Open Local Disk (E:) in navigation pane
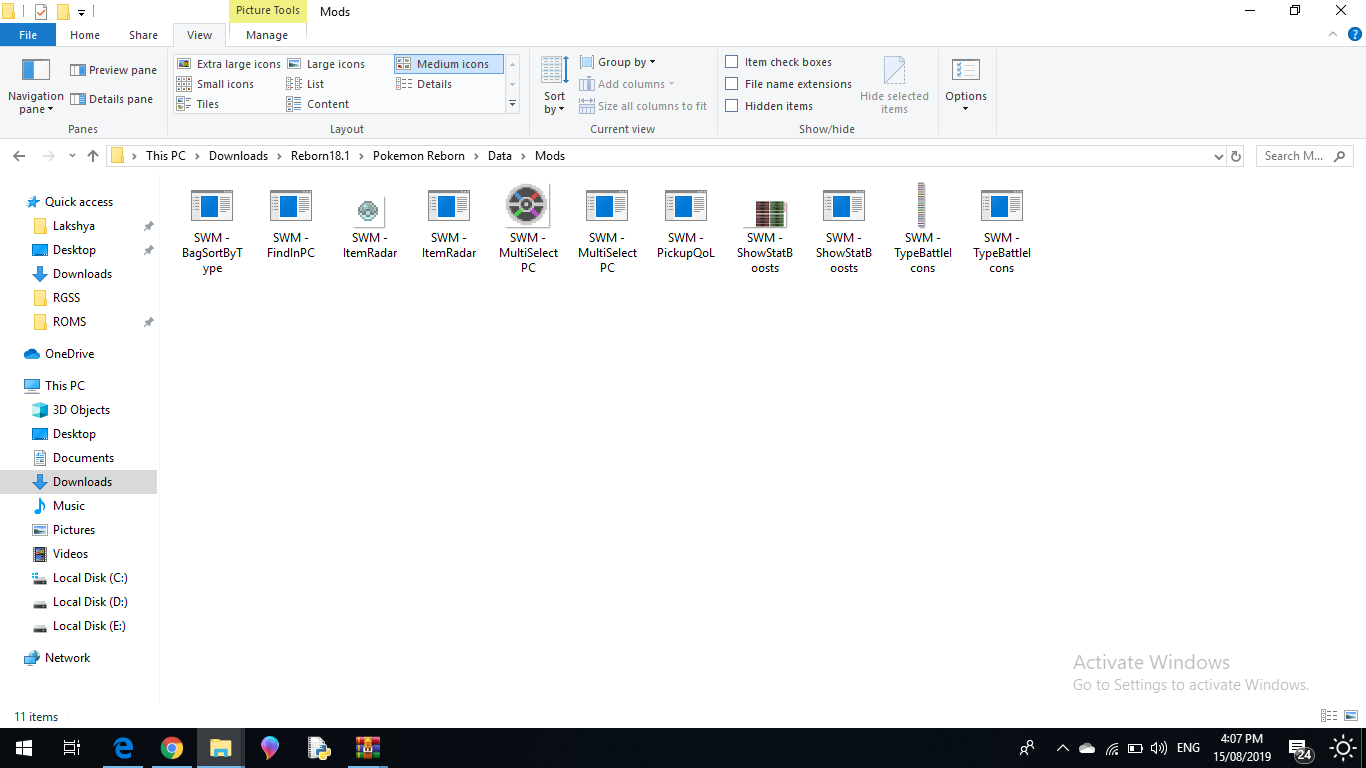The width and height of the screenshot is (1366, 768). [89, 626]
